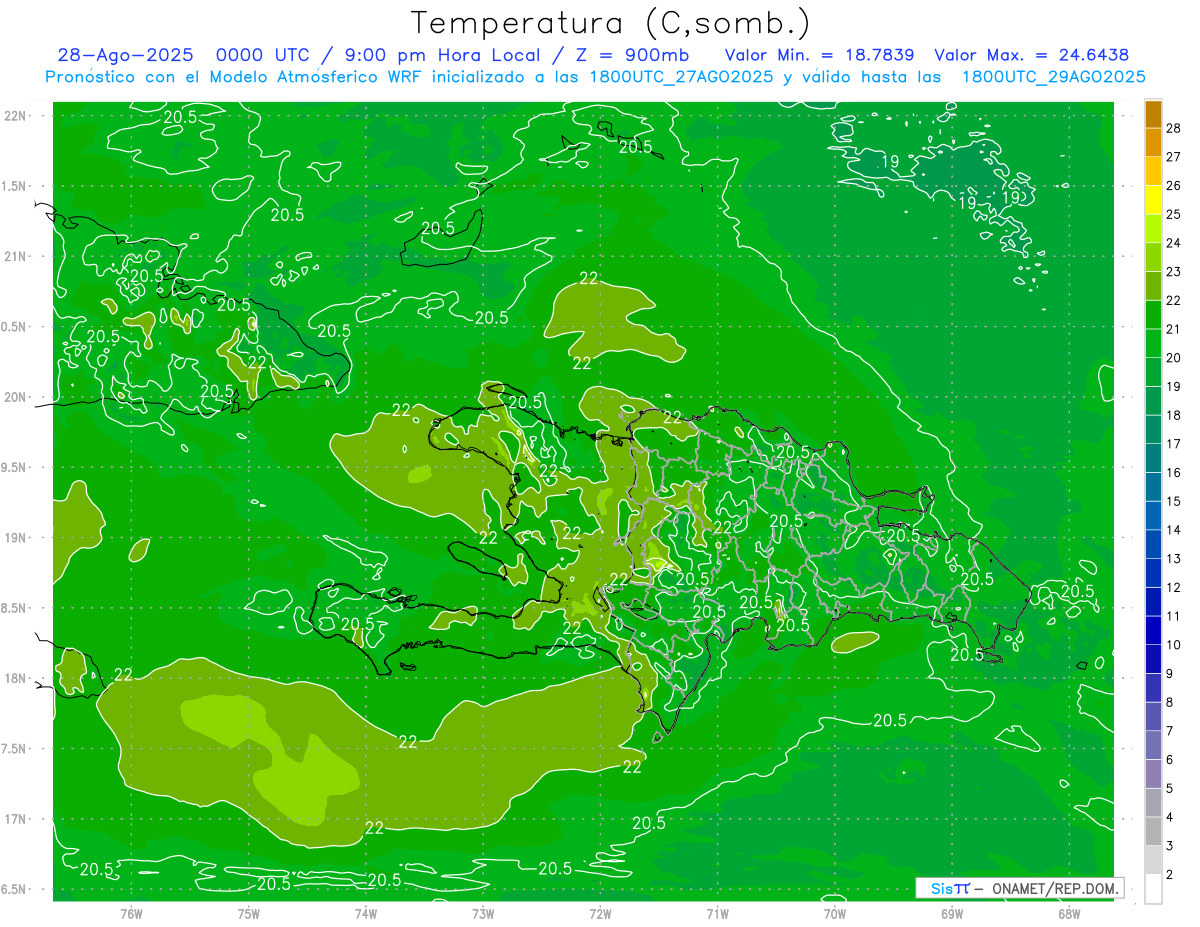The image size is (1200, 927).
Task: Click the legend value '5'
Action: tap(1171, 788)
